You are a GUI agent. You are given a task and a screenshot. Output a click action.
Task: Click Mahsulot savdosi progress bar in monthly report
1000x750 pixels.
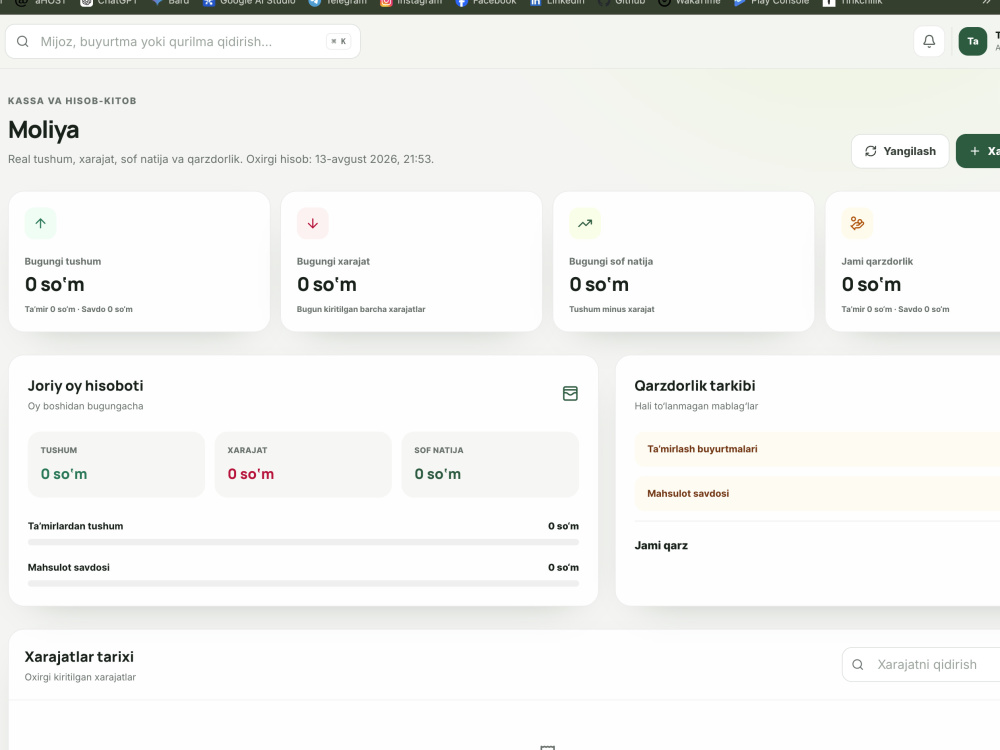(303, 584)
